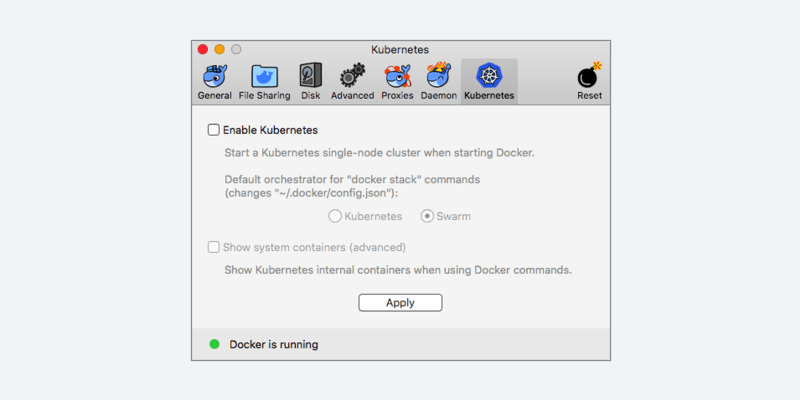Minimize the window with yellow button

tap(220, 49)
